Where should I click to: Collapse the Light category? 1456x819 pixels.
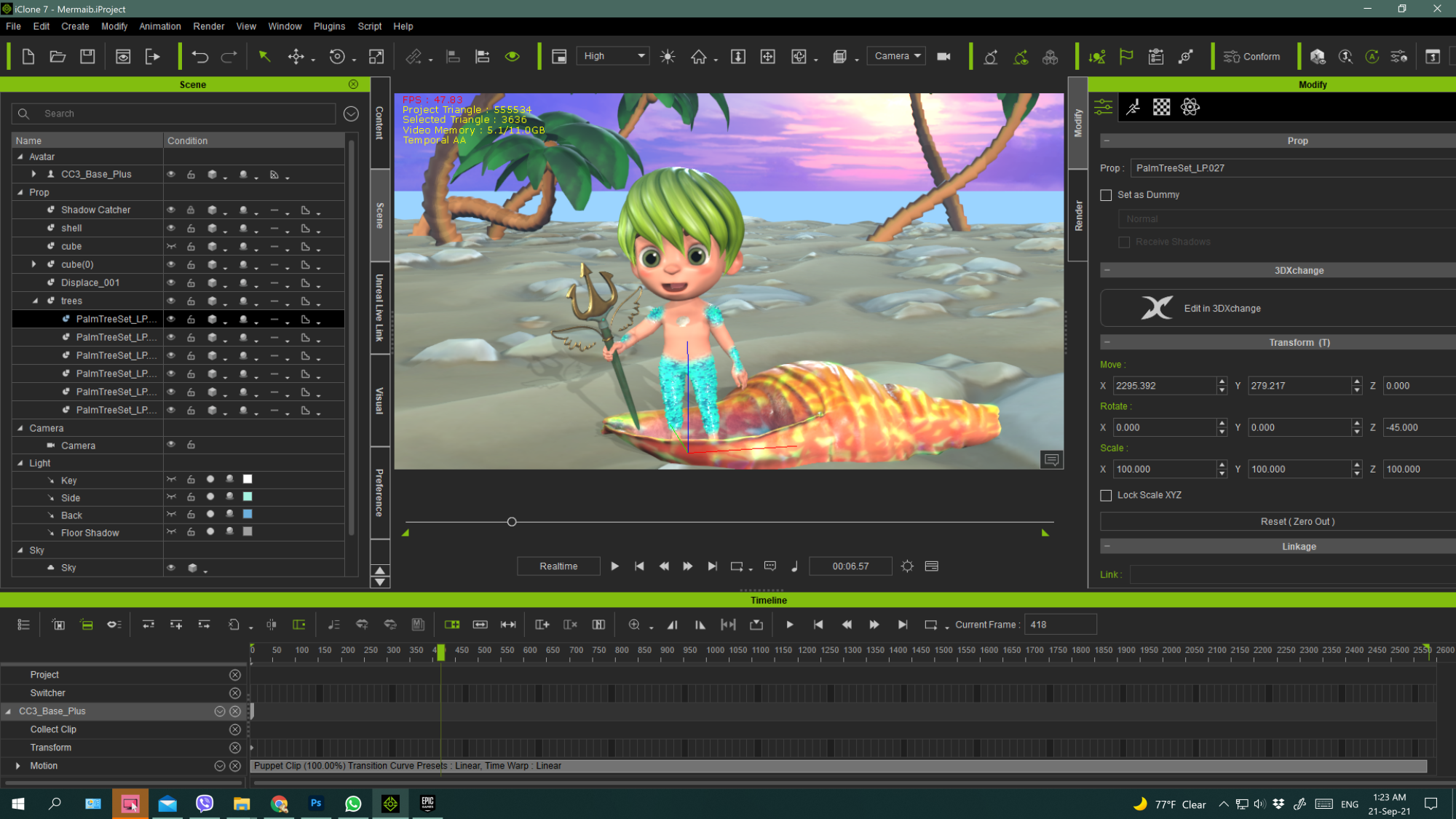click(x=20, y=463)
